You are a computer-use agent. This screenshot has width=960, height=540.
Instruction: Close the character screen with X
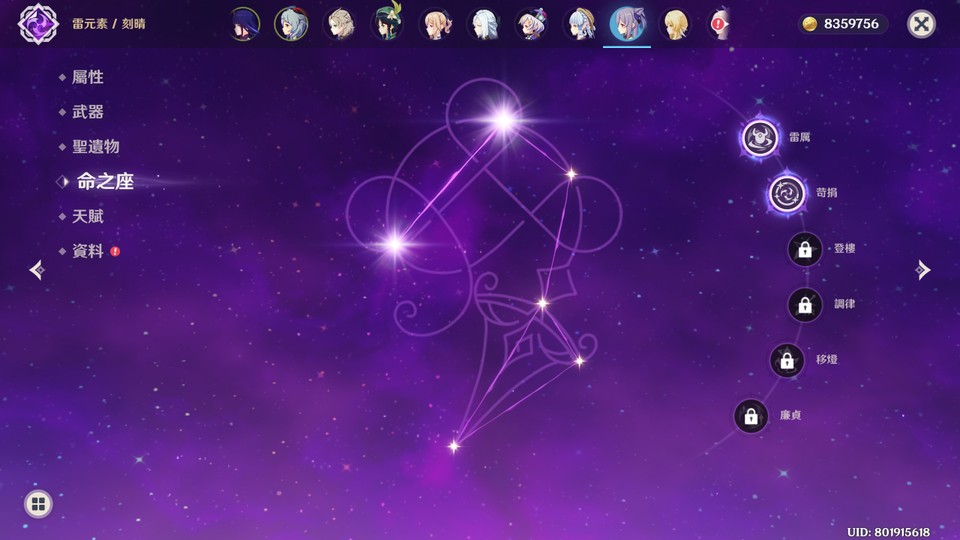tap(921, 24)
